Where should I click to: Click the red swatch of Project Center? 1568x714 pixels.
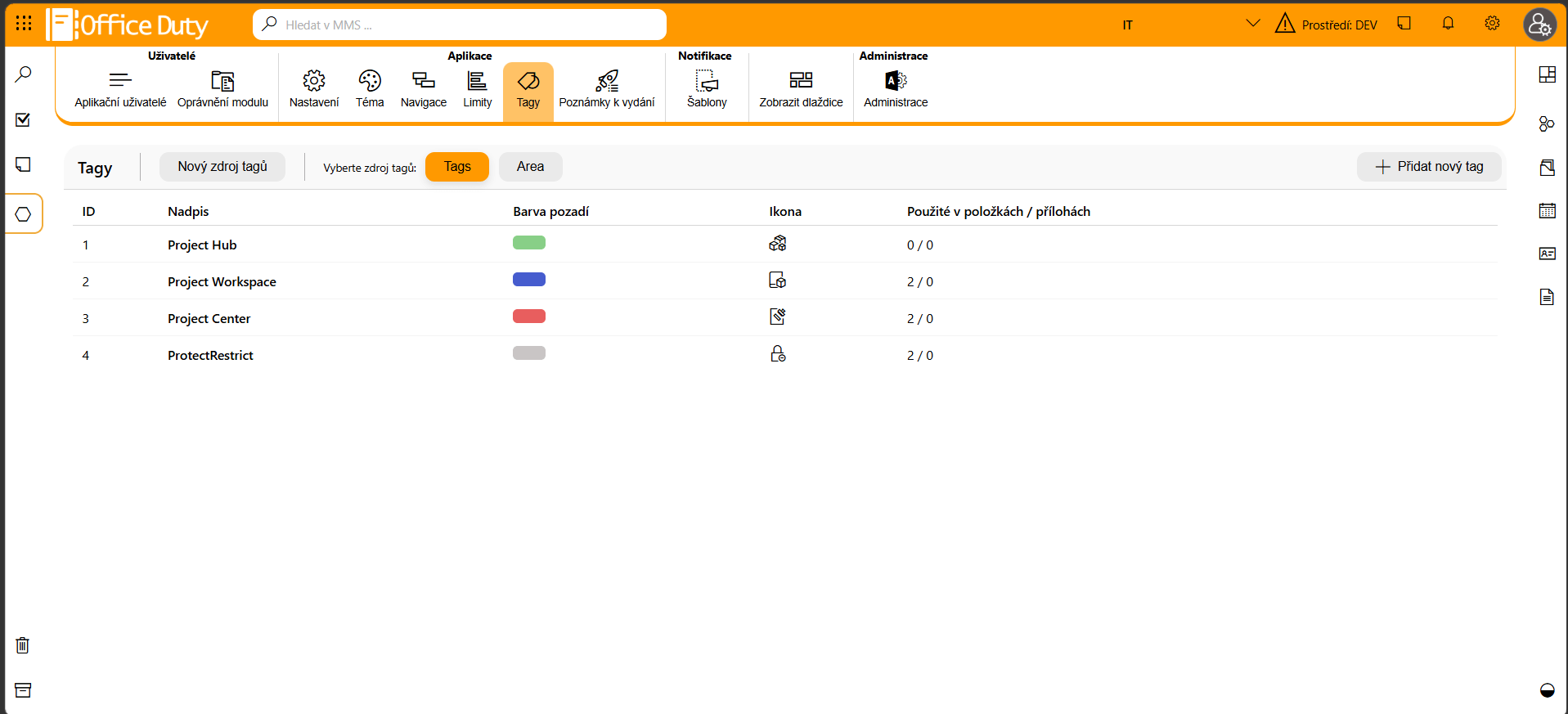tap(529, 317)
